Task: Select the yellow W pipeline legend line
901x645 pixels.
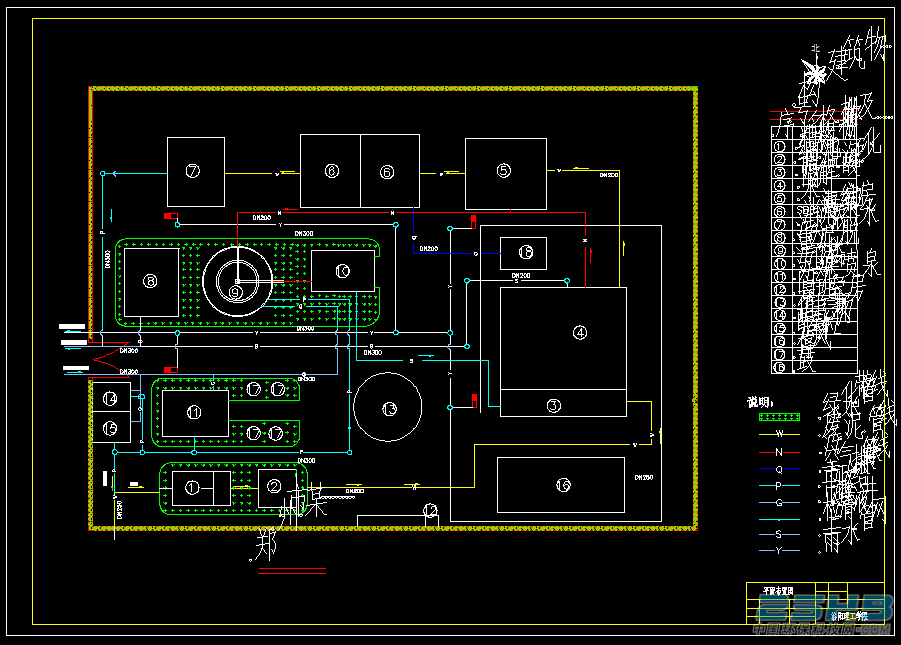Action: point(779,434)
